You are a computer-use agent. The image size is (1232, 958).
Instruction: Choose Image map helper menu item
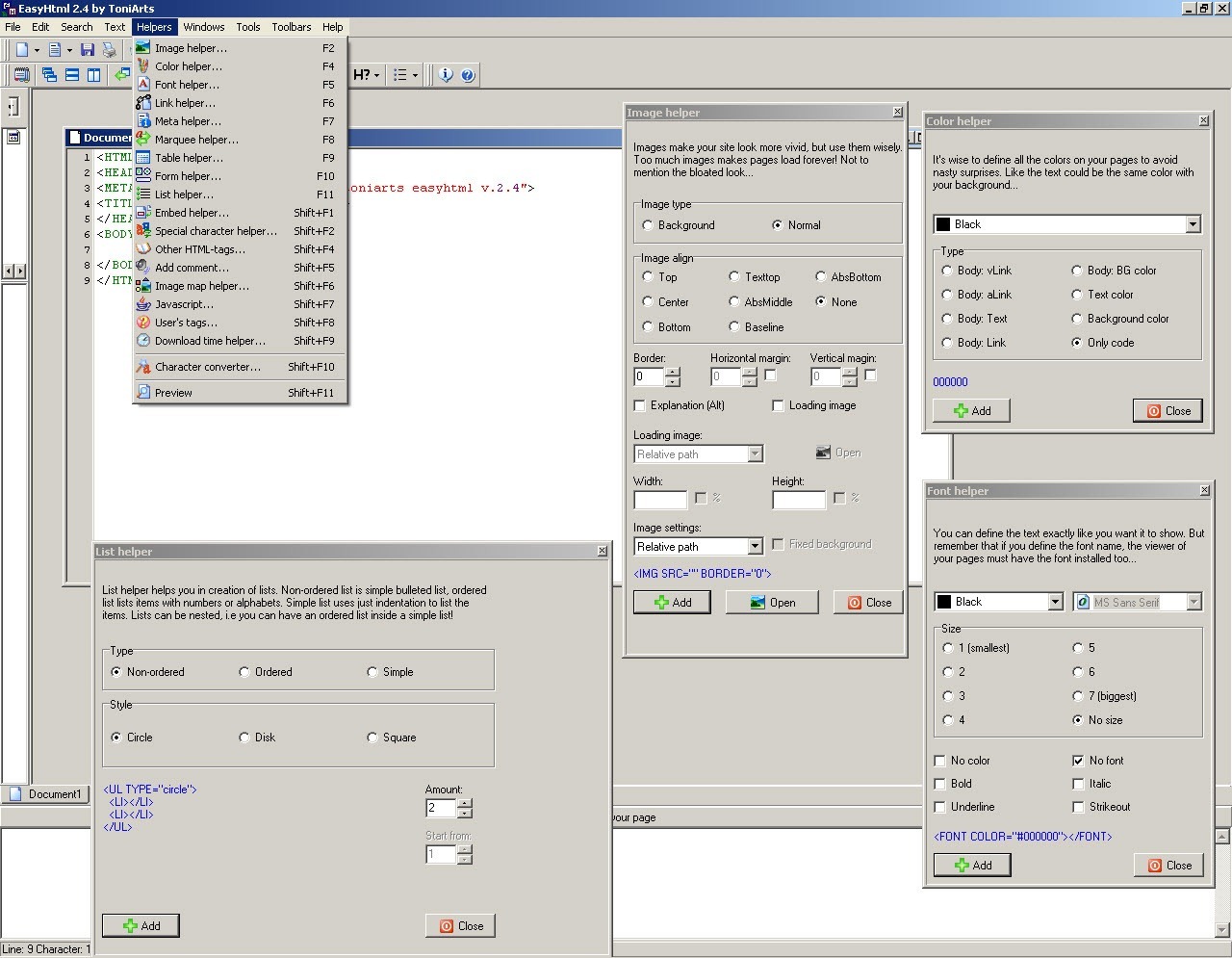[x=240, y=286]
